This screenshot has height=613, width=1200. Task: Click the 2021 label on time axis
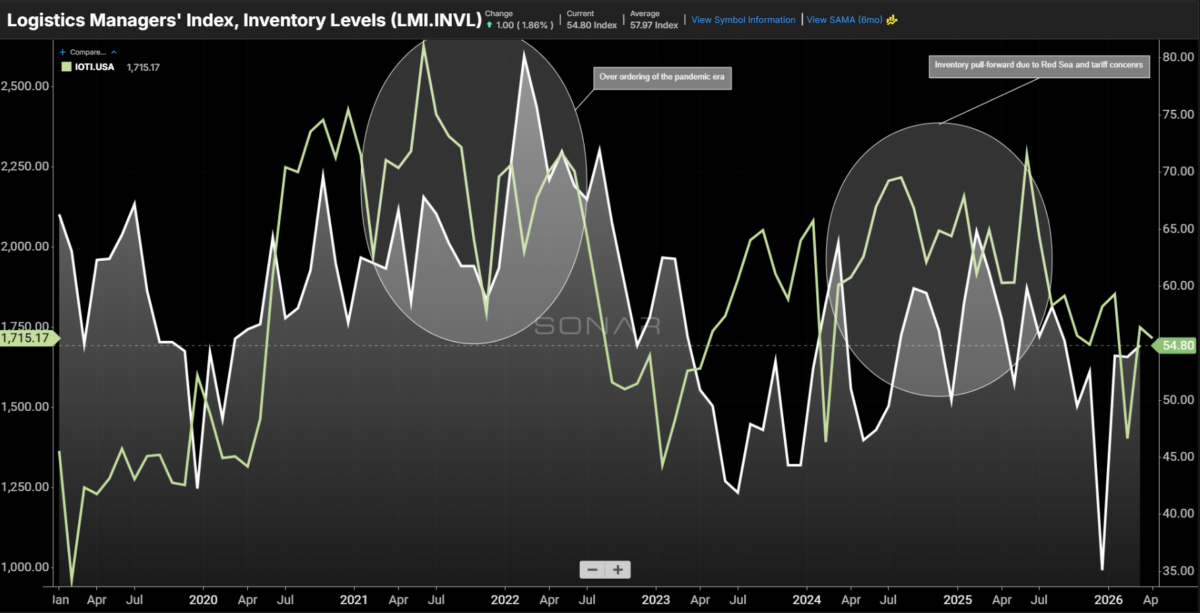point(355,601)
